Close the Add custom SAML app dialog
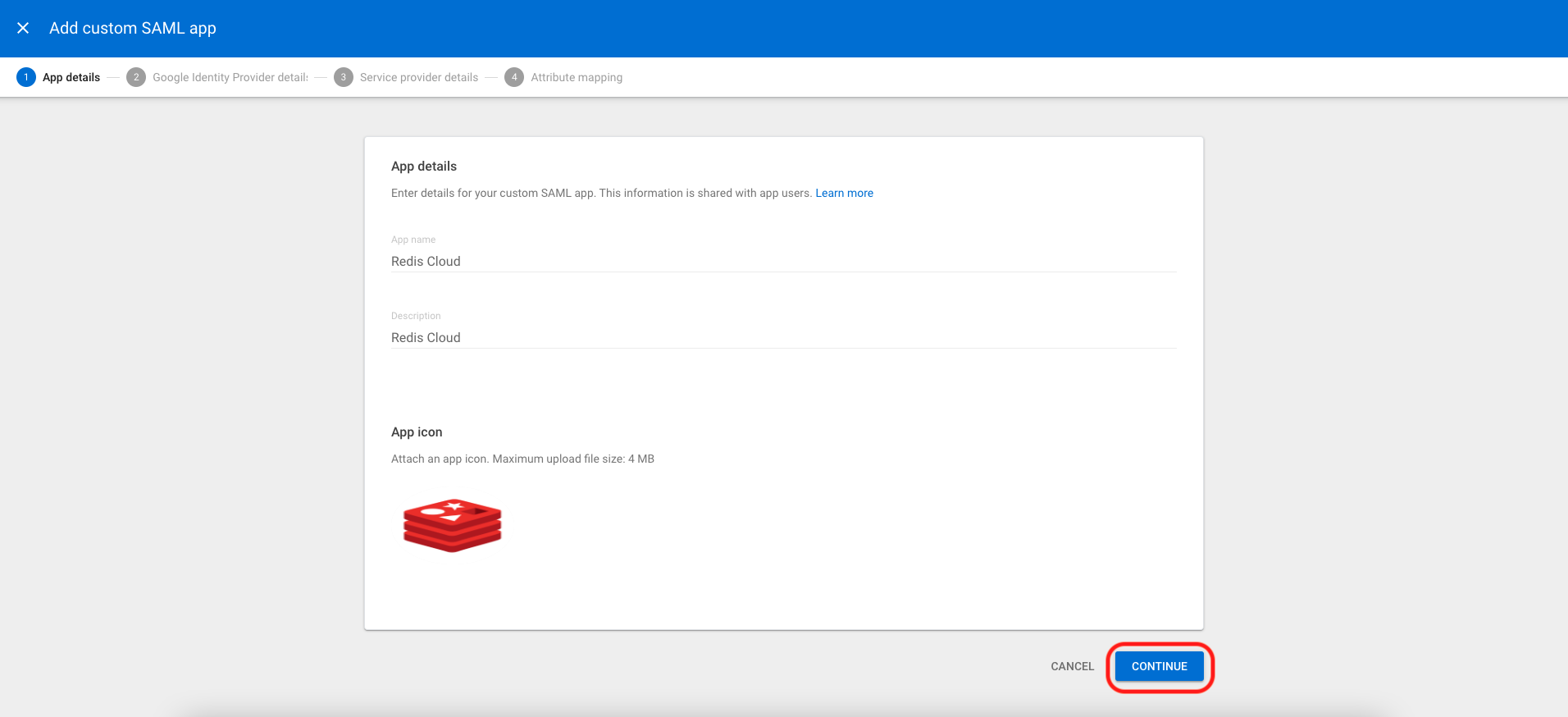The height and width of the screenshot is (717, 1568). (x=23, y=28)
